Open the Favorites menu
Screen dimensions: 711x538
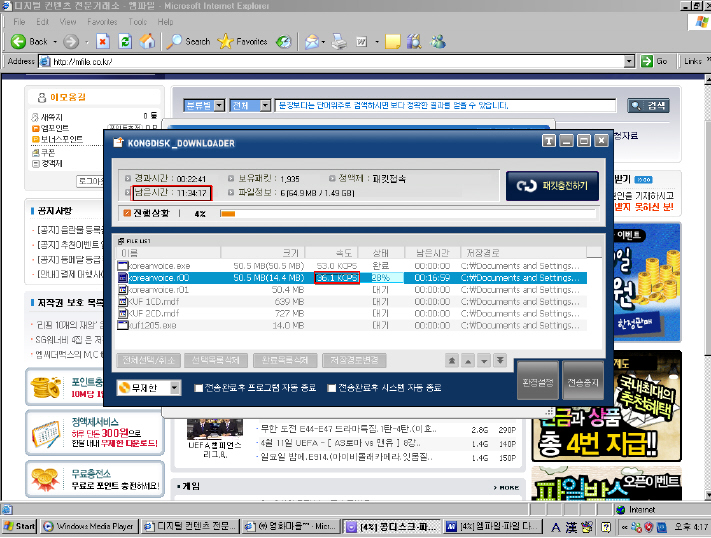point(102,22)
